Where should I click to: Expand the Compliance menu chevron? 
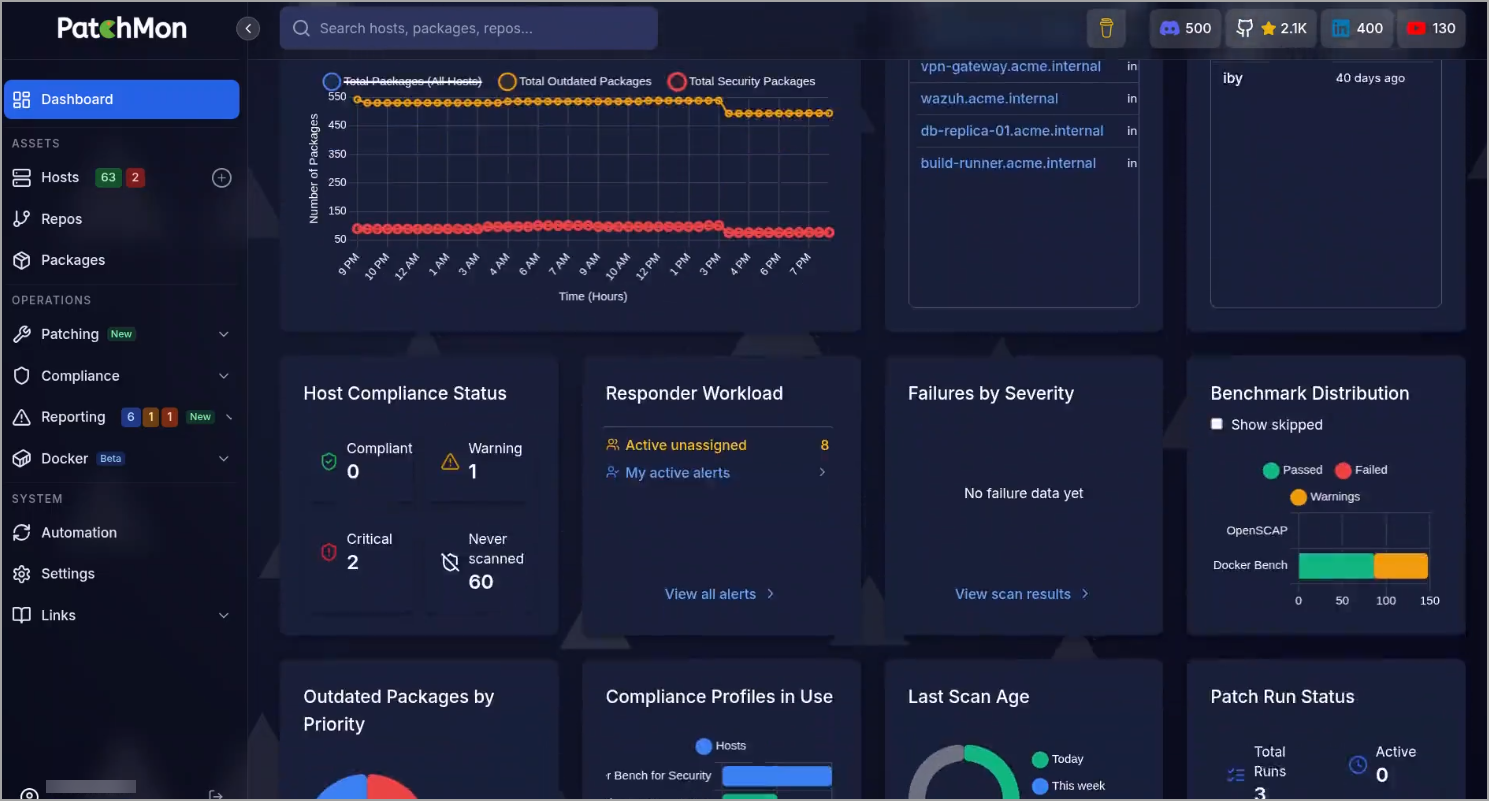224,376
